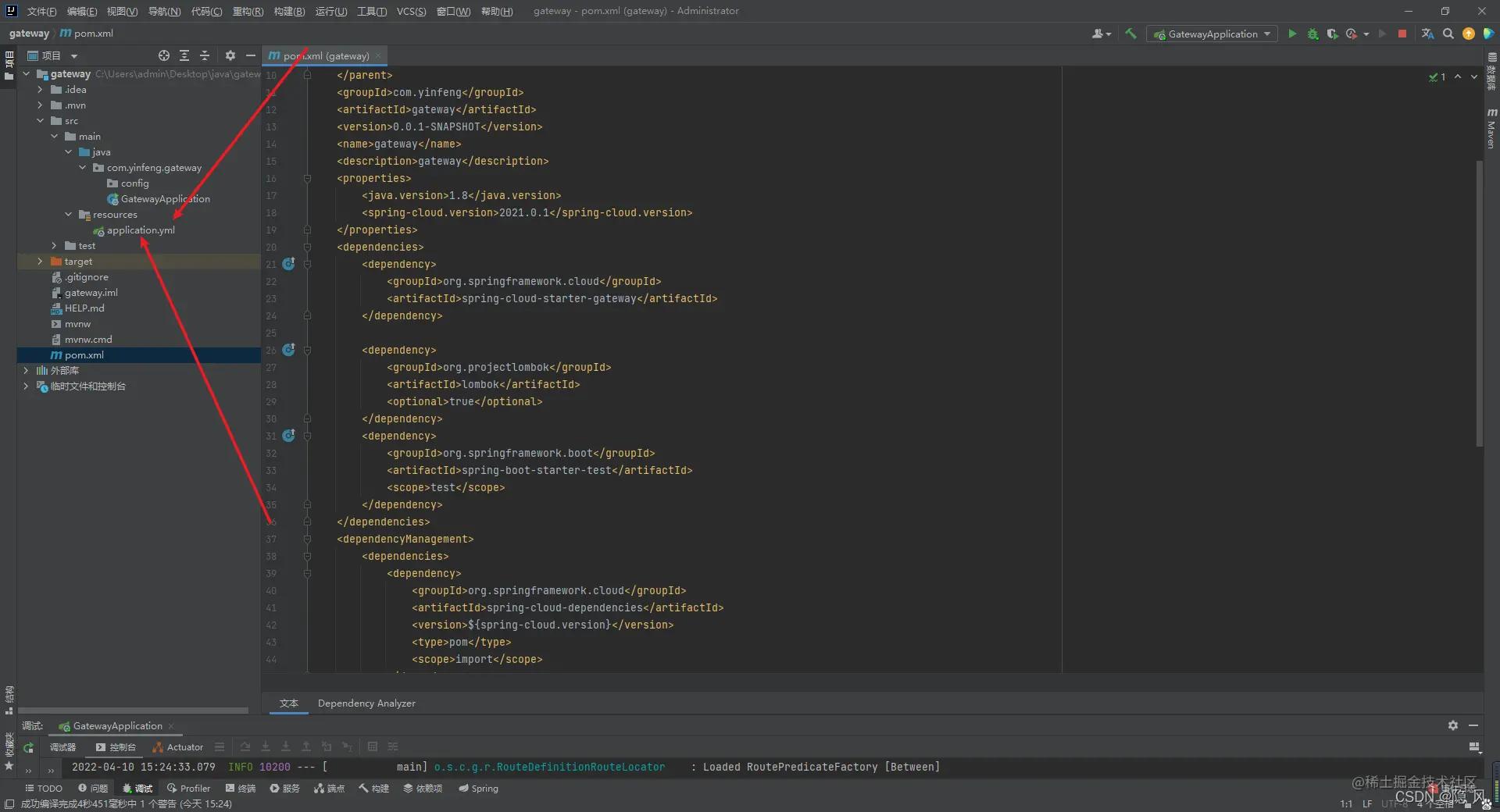Screen dimensions: 1500x812
Task: Open application.yml from the project tree
Action: pos(141,230)
